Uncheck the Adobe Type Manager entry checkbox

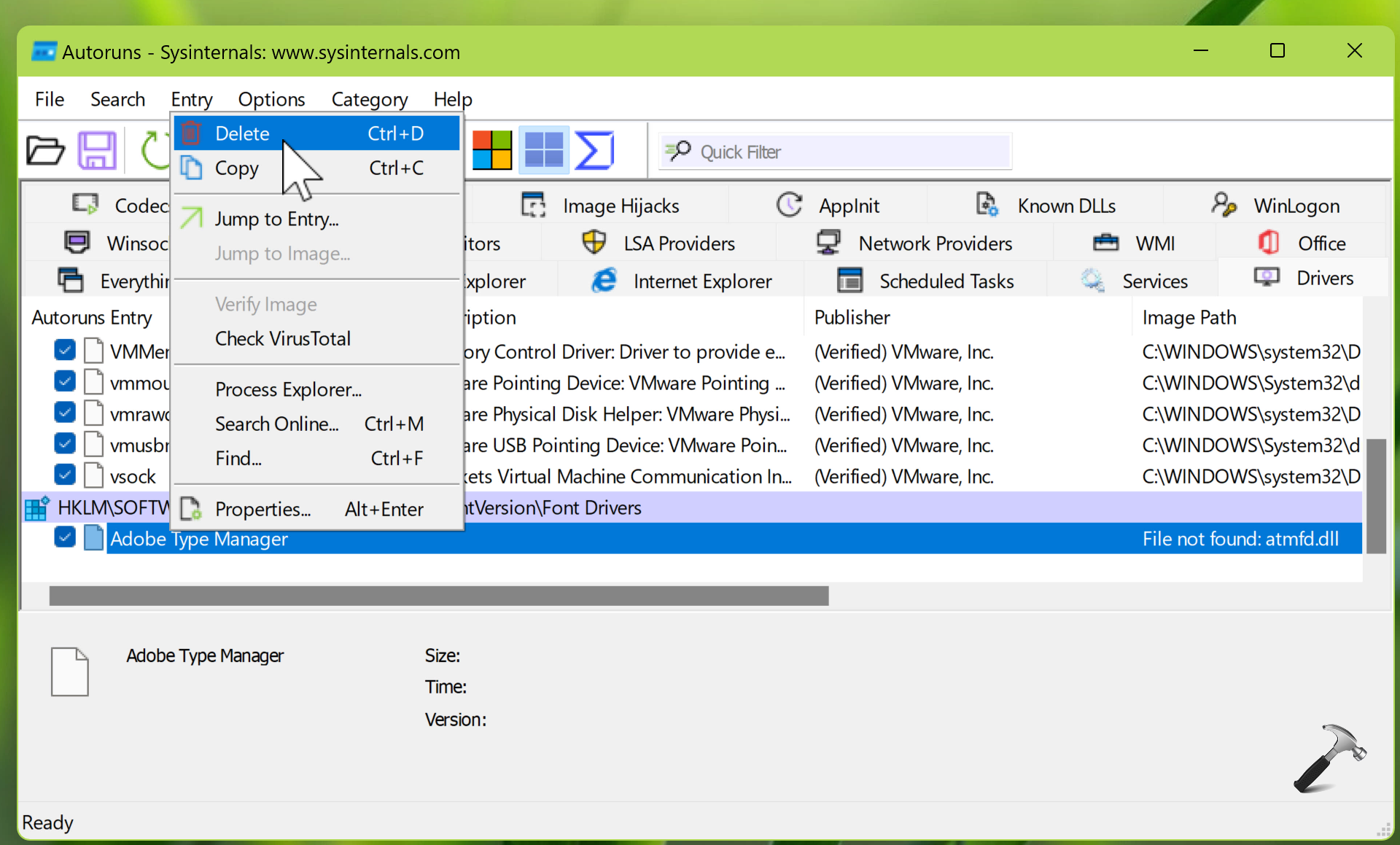click(x=65, y=538)
